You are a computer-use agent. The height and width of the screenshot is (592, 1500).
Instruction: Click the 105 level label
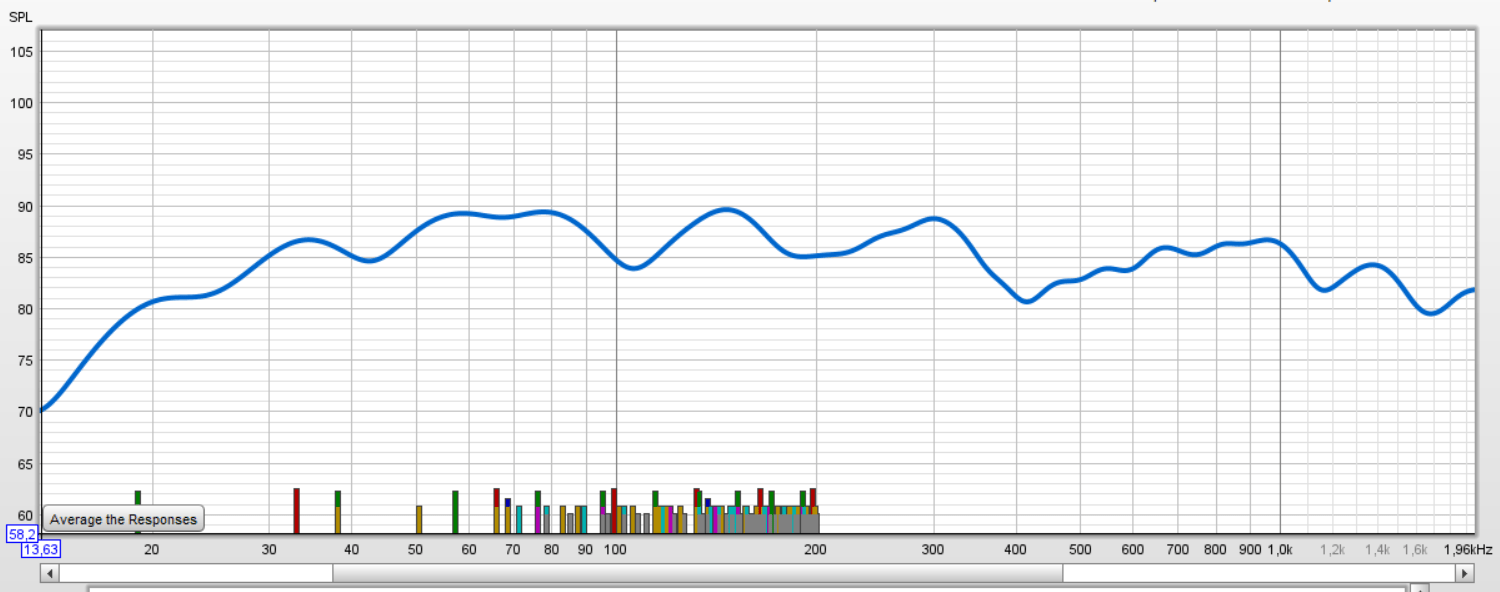pos(22,51)
